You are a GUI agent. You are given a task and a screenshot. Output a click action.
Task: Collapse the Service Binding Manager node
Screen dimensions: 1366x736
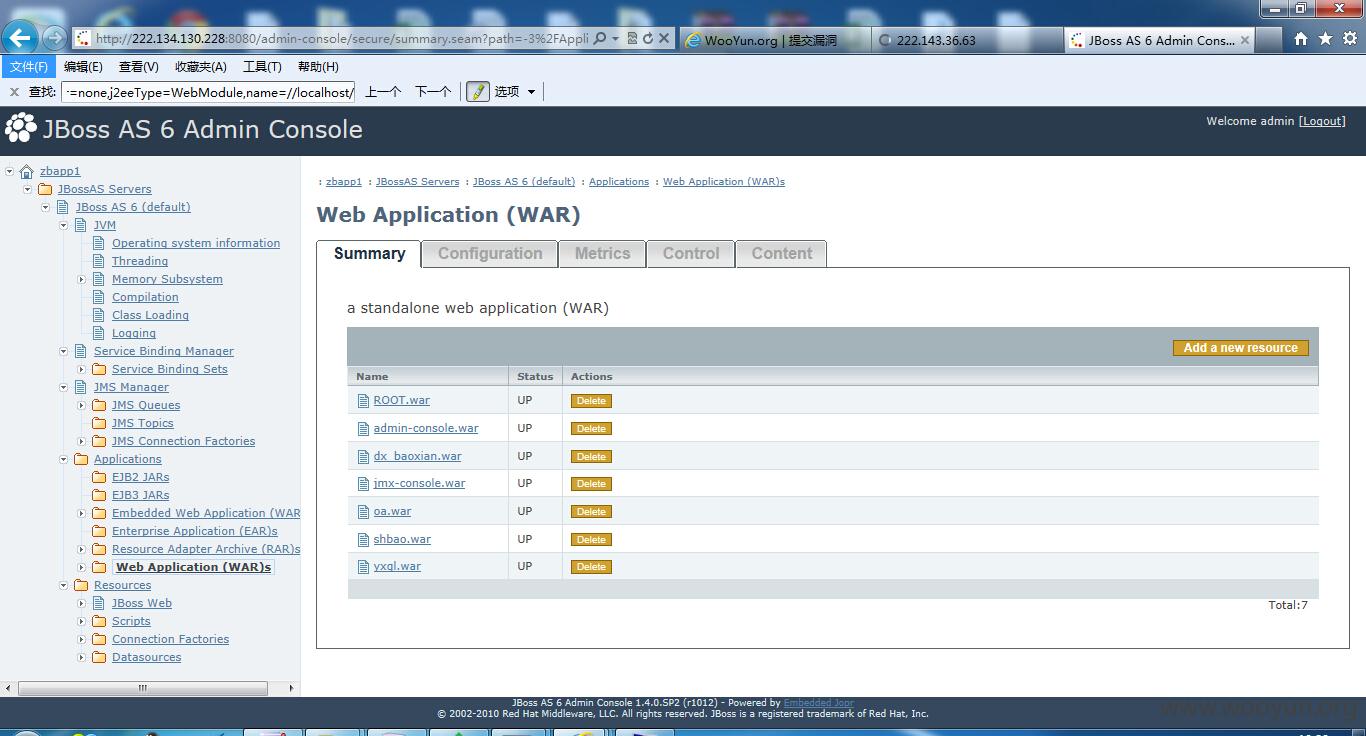(x=64, y=351)
